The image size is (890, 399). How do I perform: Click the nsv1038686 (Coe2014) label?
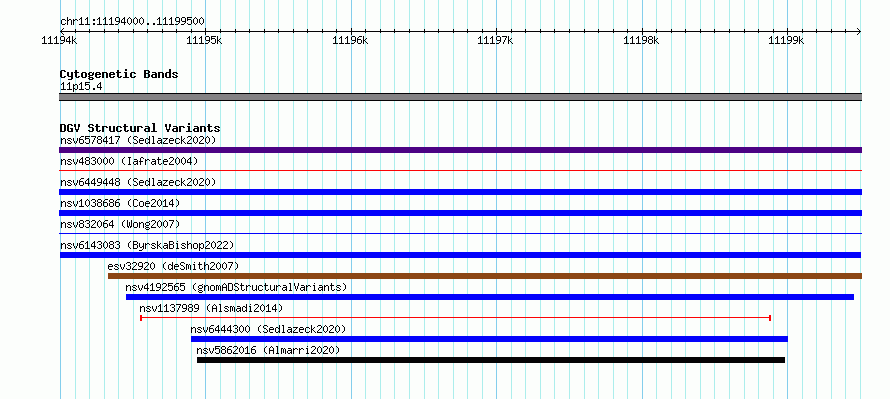click(120, 203)
